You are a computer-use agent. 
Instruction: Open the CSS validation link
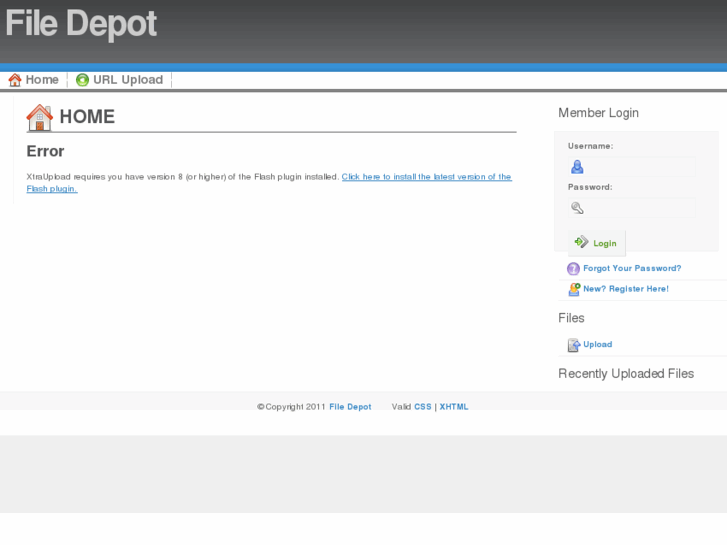[422, 407]
